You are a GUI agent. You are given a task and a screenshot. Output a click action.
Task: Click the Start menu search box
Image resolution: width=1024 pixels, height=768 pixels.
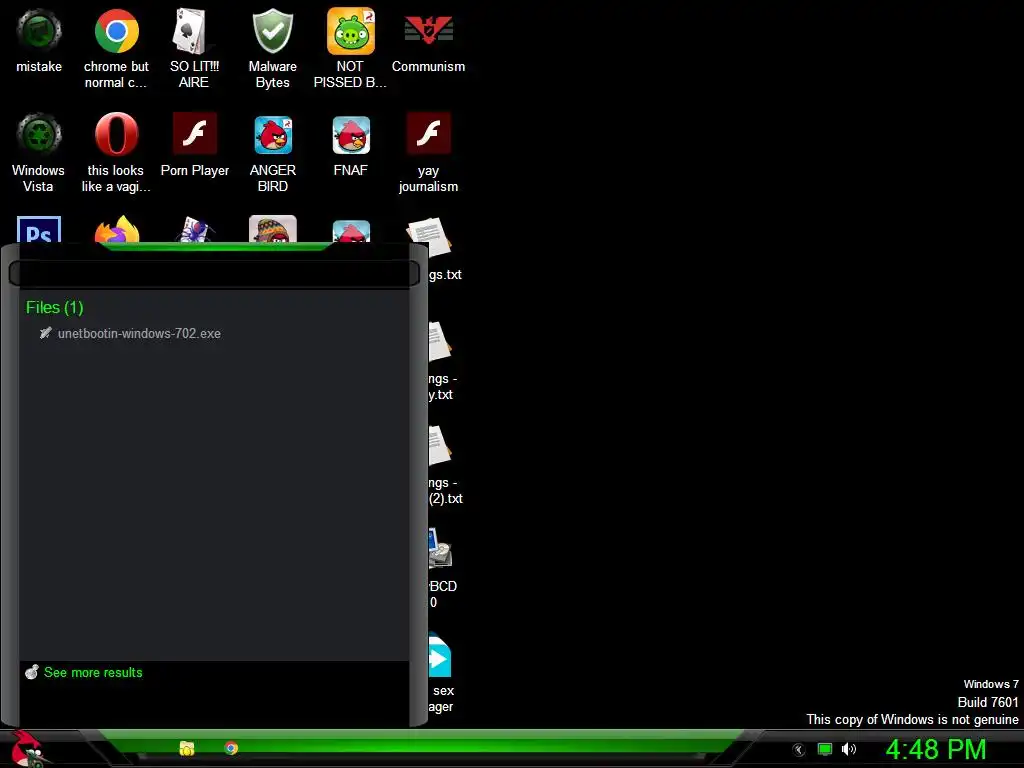tap(214, 273)
